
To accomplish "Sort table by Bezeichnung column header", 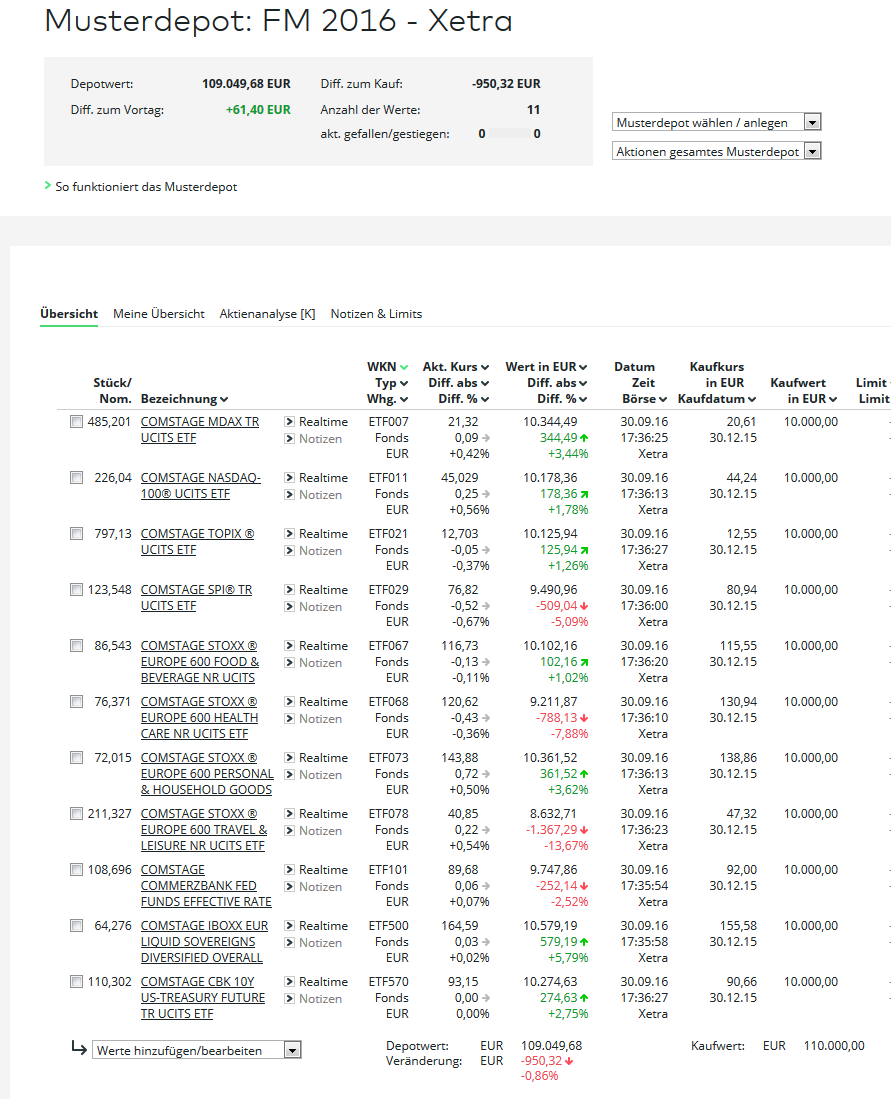I will [x=184, y=399].
